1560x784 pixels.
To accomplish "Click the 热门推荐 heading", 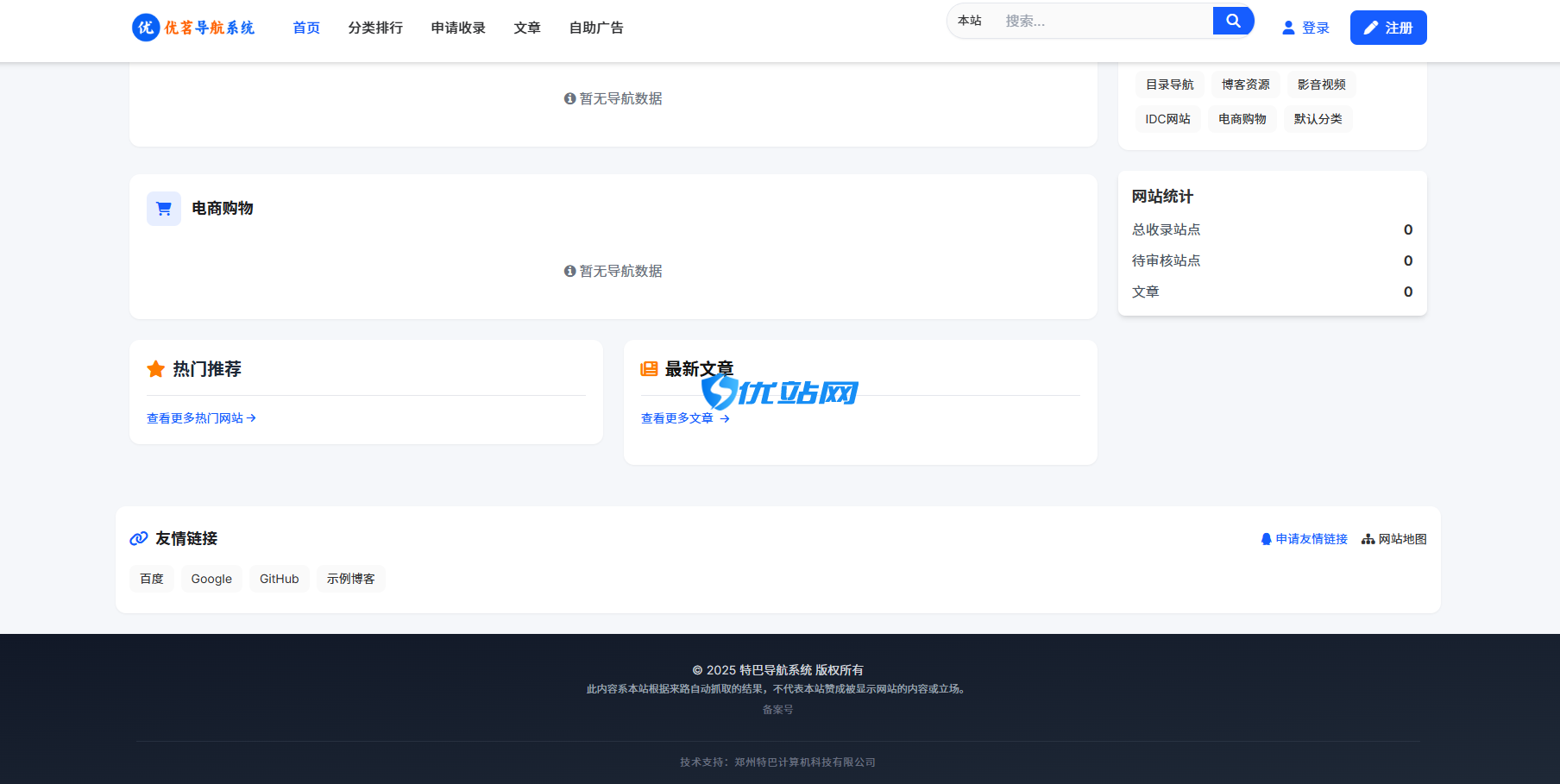I will (207, 369).
